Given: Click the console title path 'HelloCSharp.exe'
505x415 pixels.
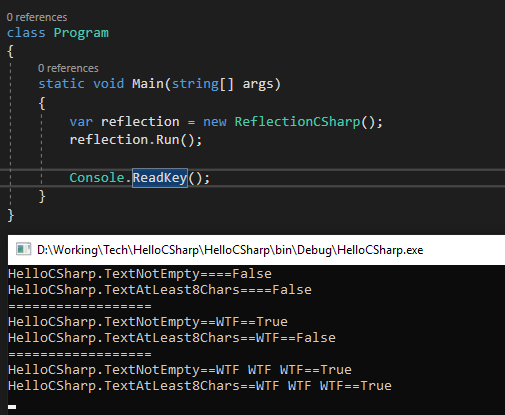Looking at the screenshot, I should [380, 250].
